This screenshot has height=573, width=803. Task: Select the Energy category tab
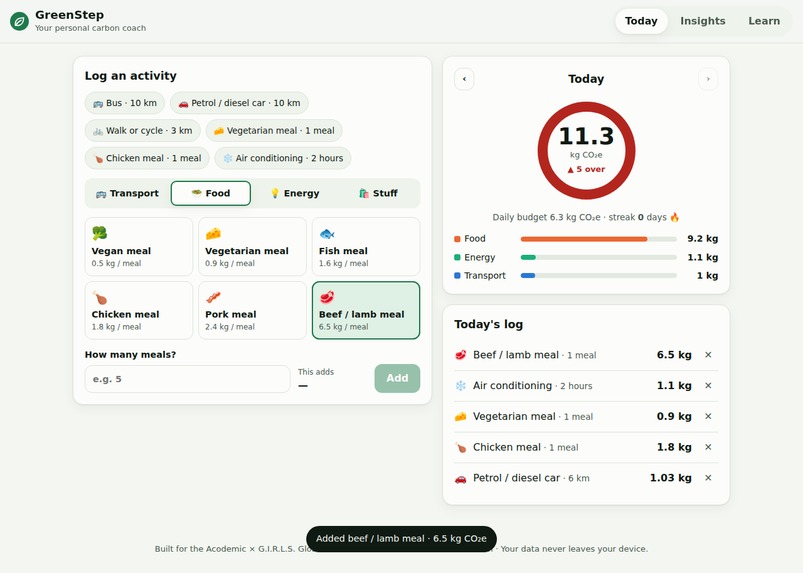(x=294, y=193)
